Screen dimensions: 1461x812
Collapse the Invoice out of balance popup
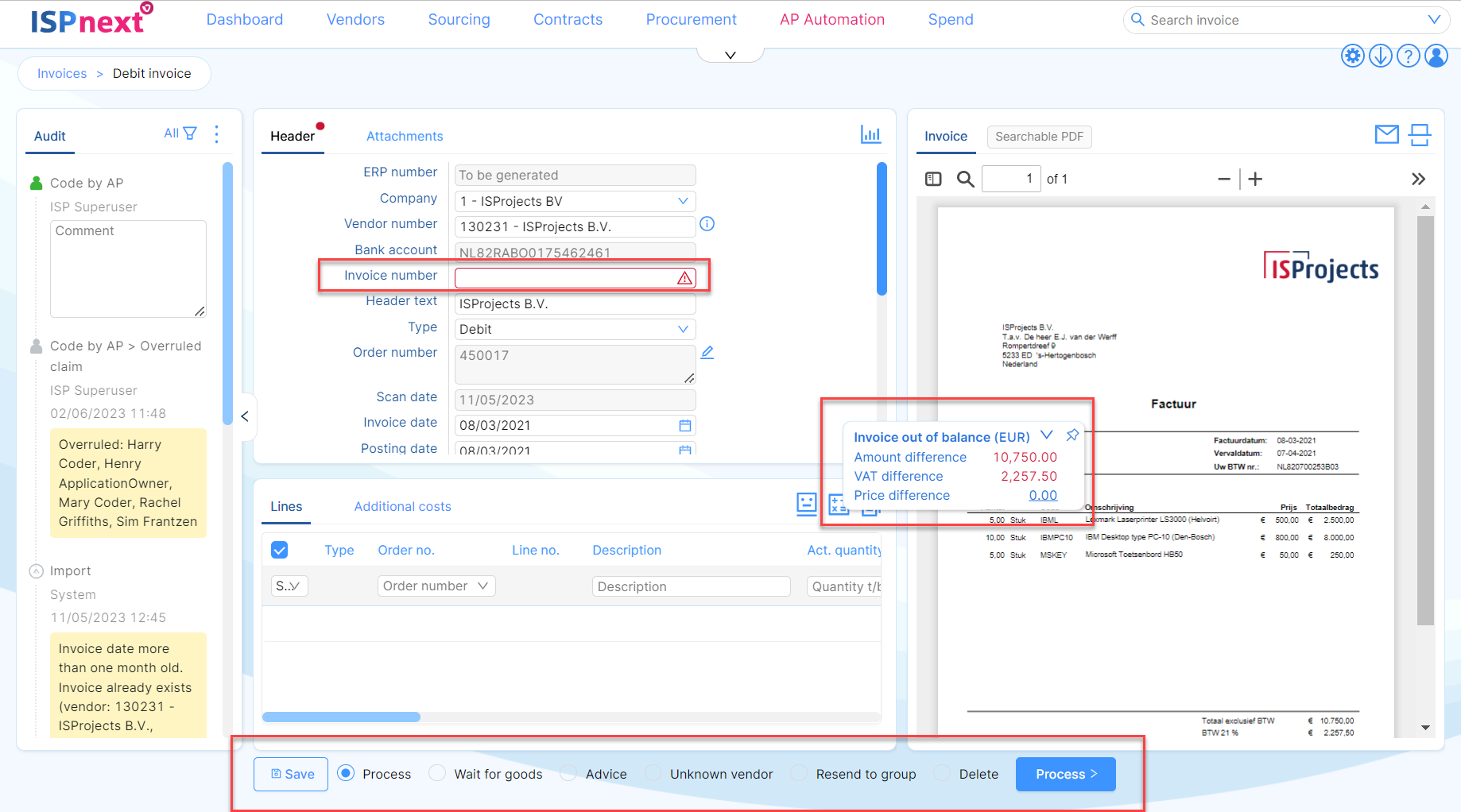click(1047, 435)
